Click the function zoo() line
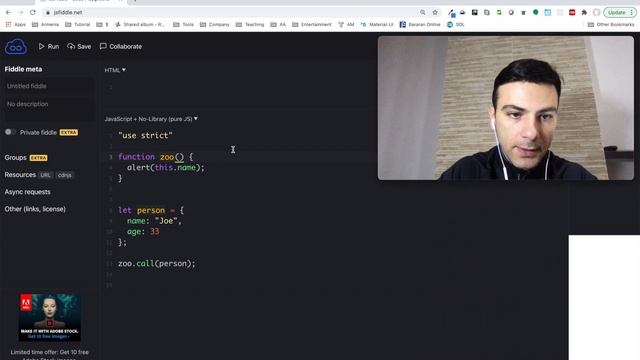The image size is (640, 360). click(156, 157)
